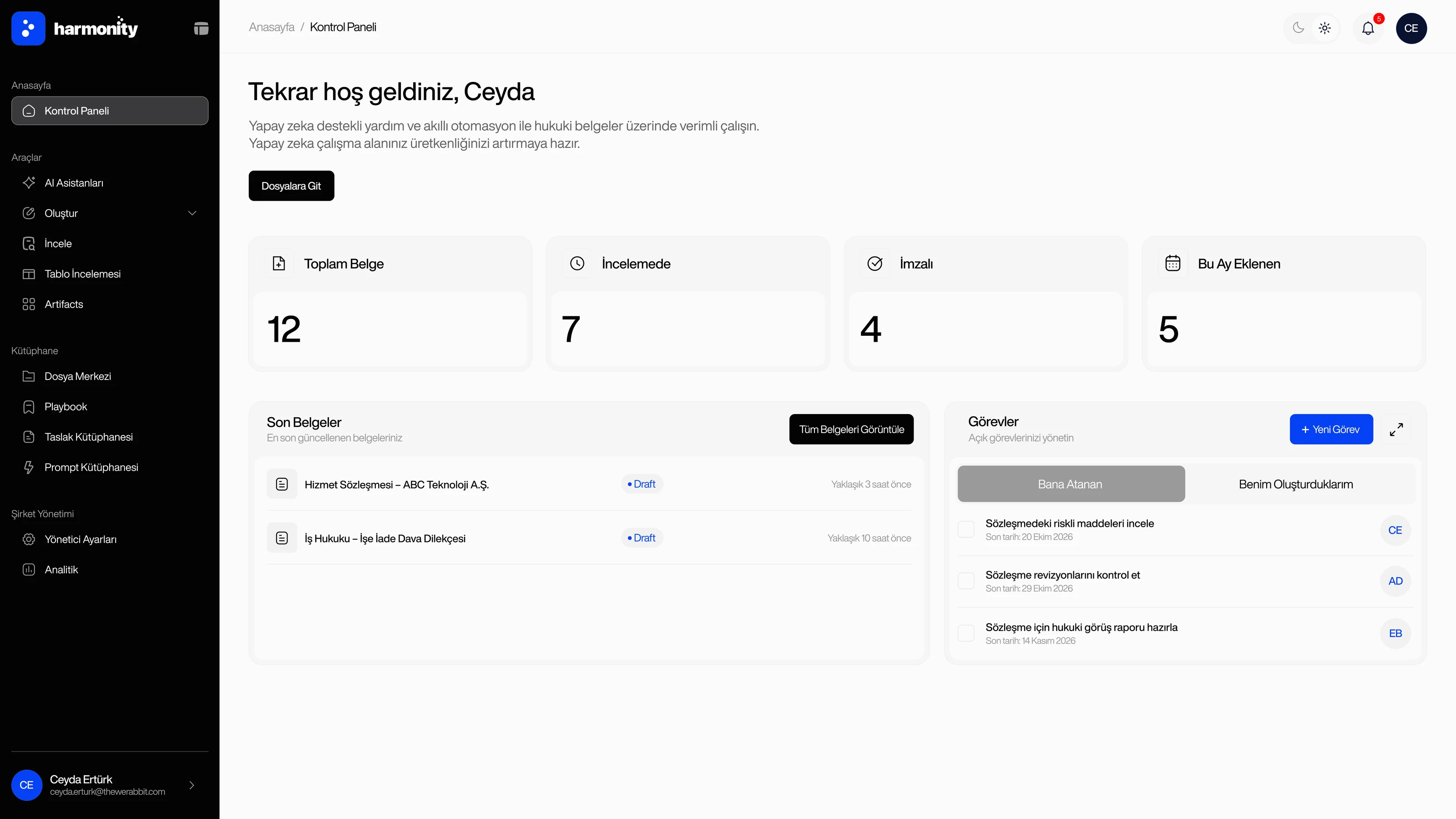This screenshot has width=1456, height=819.
Task: Select Kontrol Paneli in sidebar
Action: coord(110,111)
